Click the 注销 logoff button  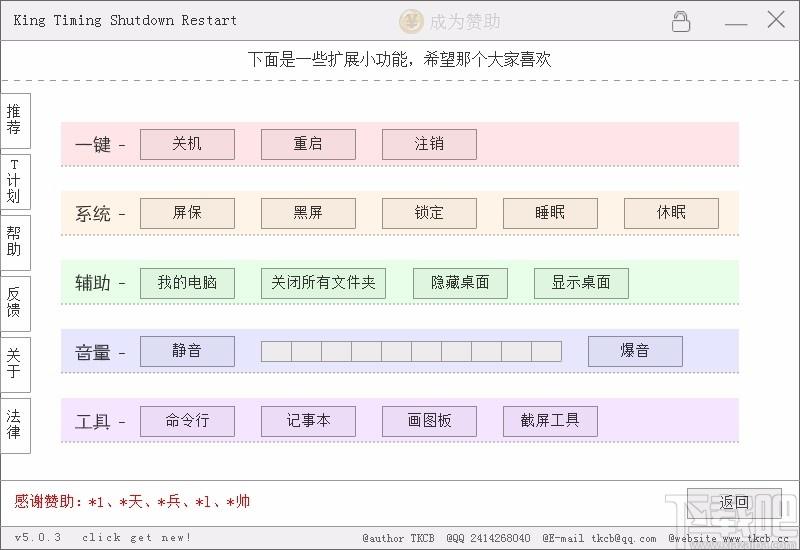coord(429,144)
